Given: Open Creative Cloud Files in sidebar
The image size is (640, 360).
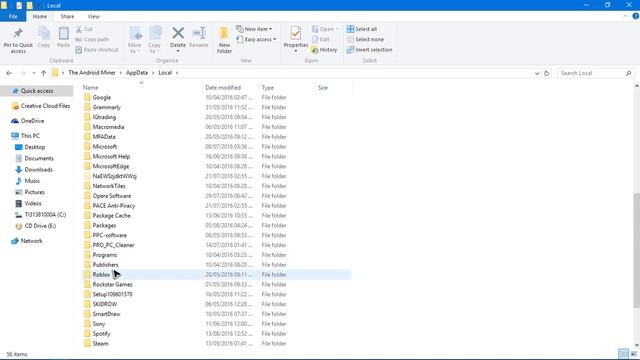Looking at the screenshot, I should (x=41, y=106).
